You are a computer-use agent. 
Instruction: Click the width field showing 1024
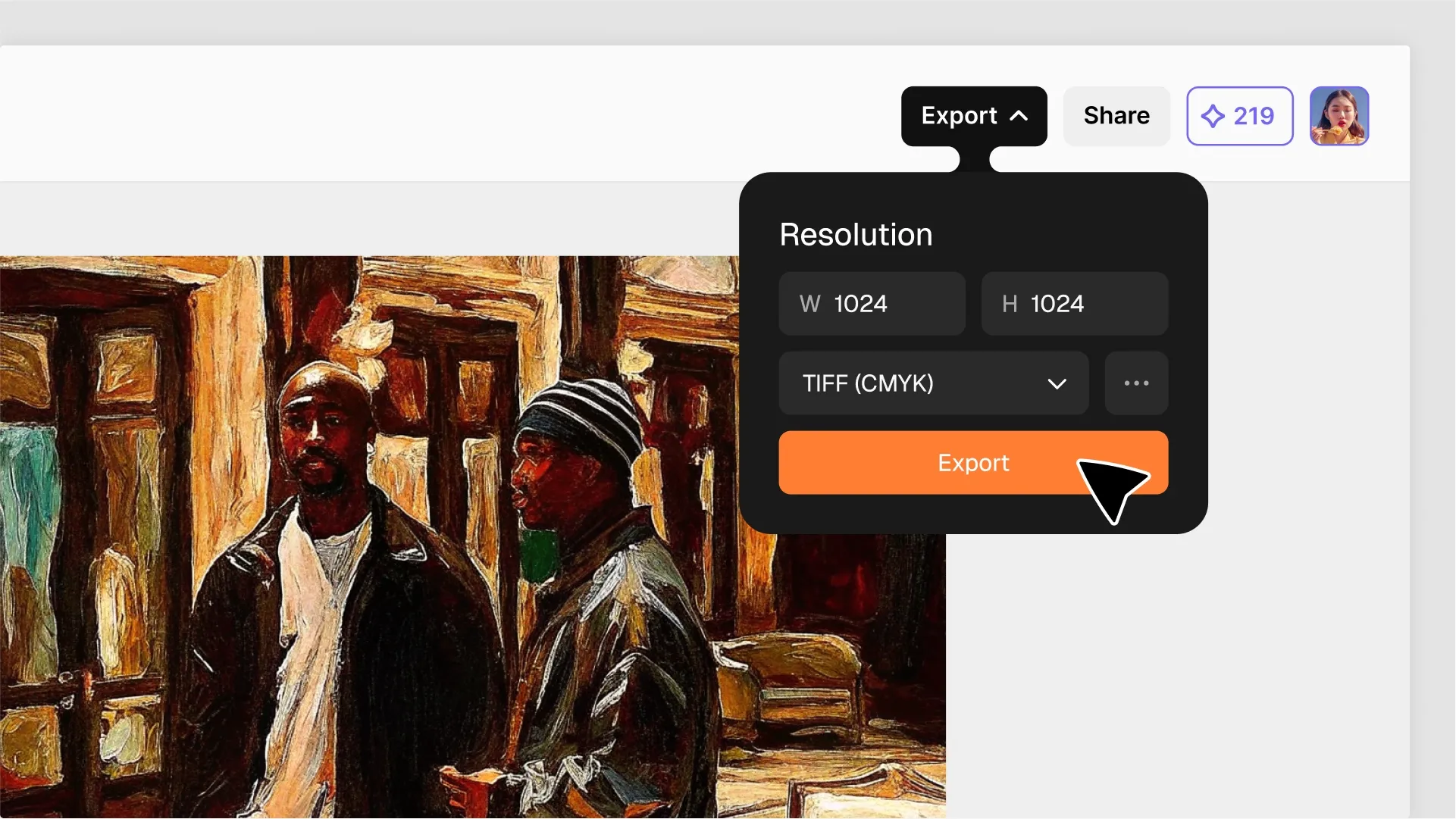click(x=872, y=304)
